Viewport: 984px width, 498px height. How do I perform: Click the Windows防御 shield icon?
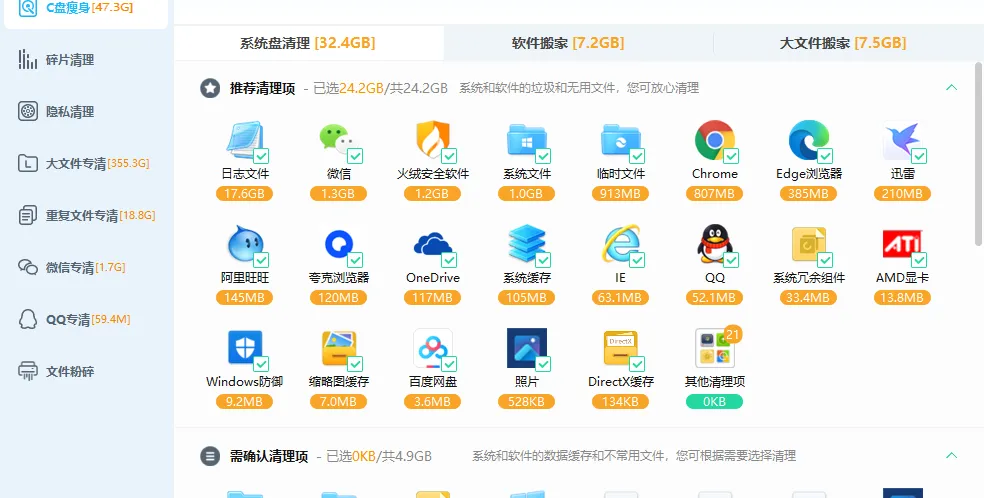pyautogui.click(x=244, y=349)
